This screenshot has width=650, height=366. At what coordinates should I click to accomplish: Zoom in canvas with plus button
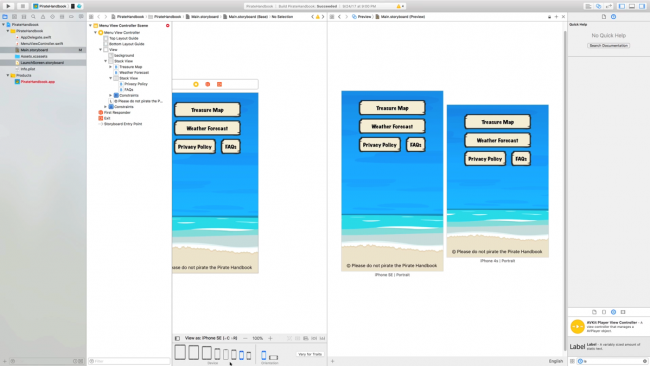click(270, 339)
